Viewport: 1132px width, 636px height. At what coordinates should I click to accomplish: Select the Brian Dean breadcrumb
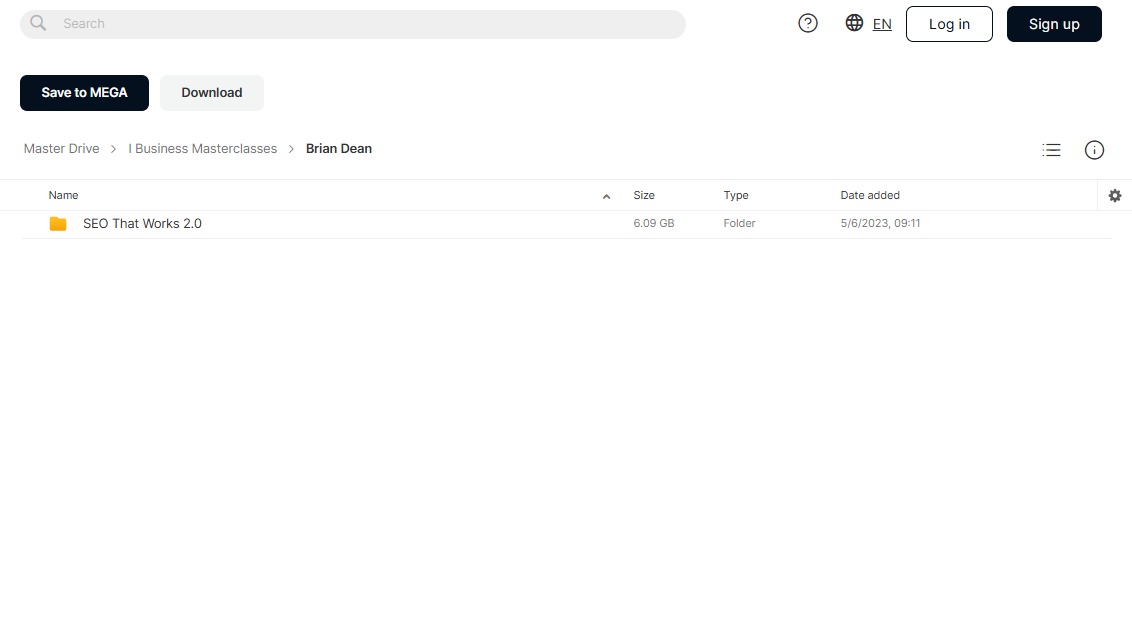(339, 149)
